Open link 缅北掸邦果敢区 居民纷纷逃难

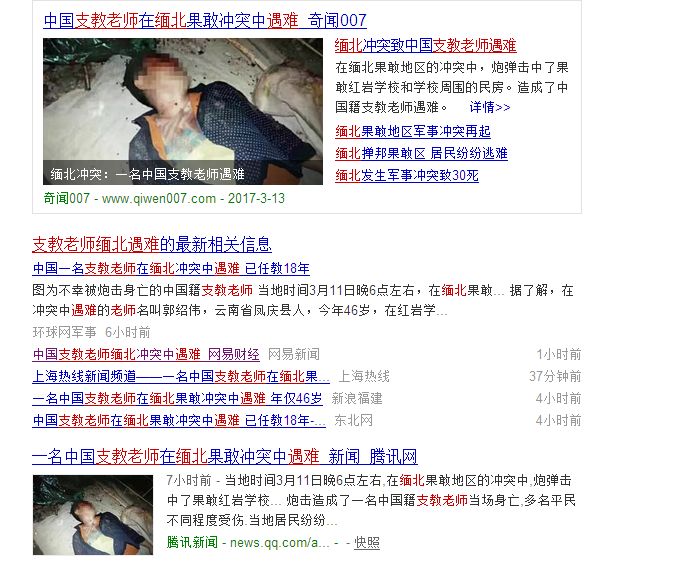click(x=421, y=153)
